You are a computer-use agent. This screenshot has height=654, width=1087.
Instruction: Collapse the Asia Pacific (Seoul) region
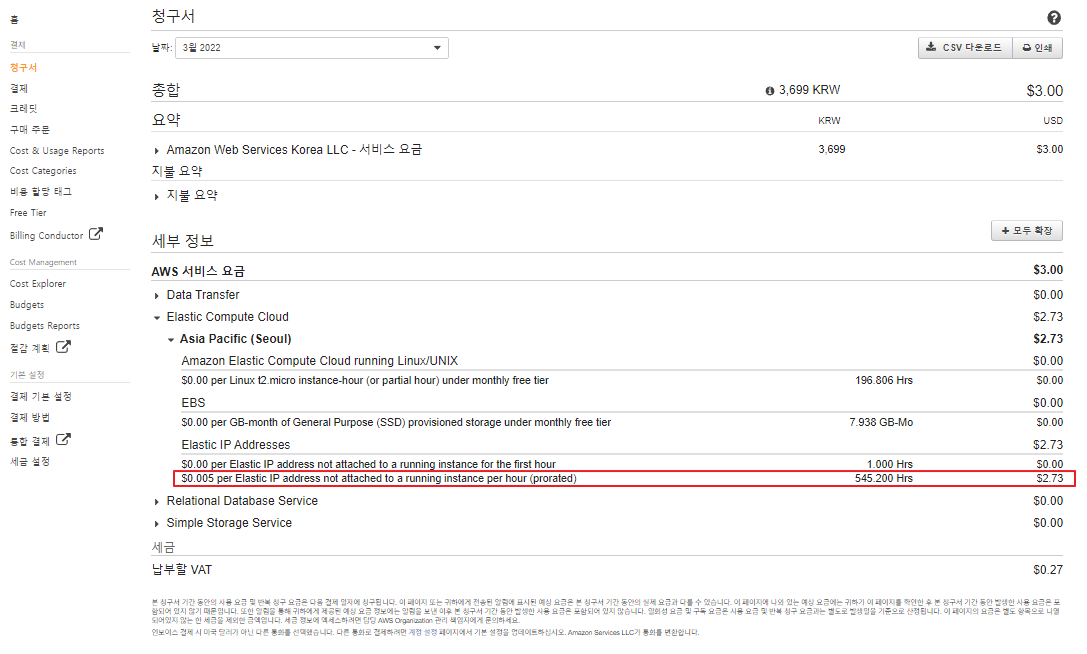coord(171,340)
